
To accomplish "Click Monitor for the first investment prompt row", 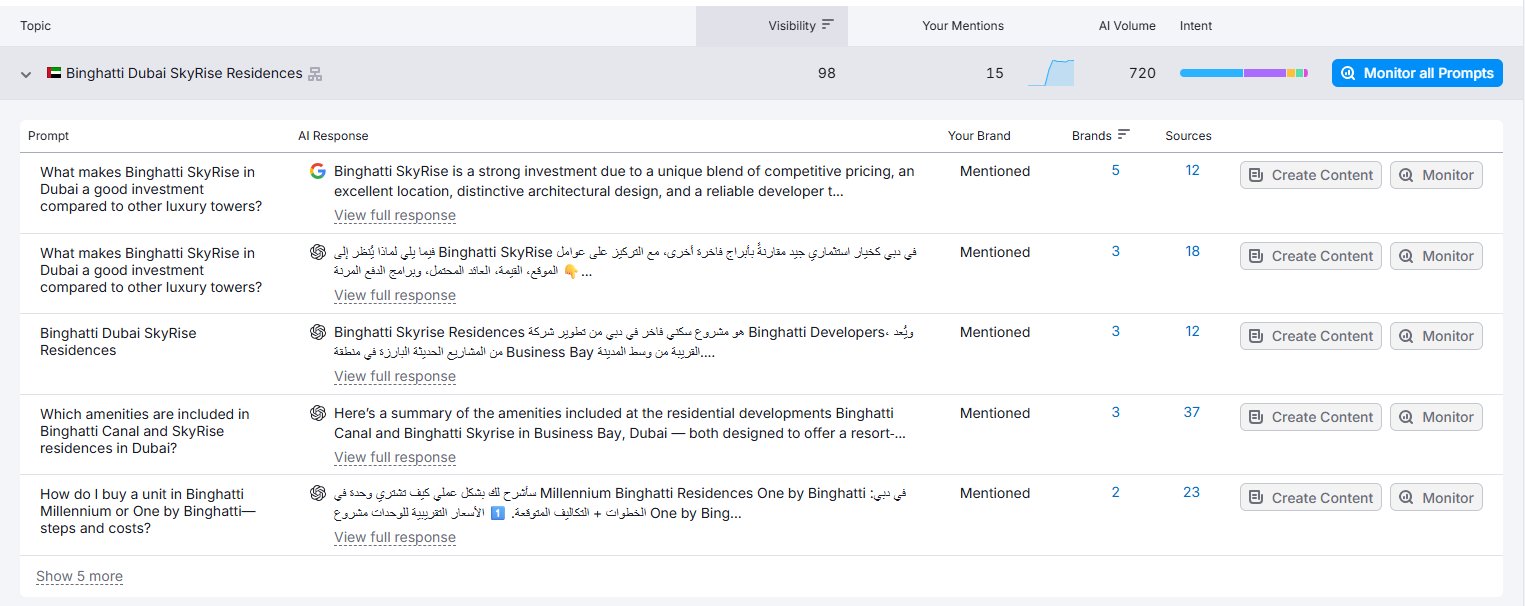I will click(1436, 175).
